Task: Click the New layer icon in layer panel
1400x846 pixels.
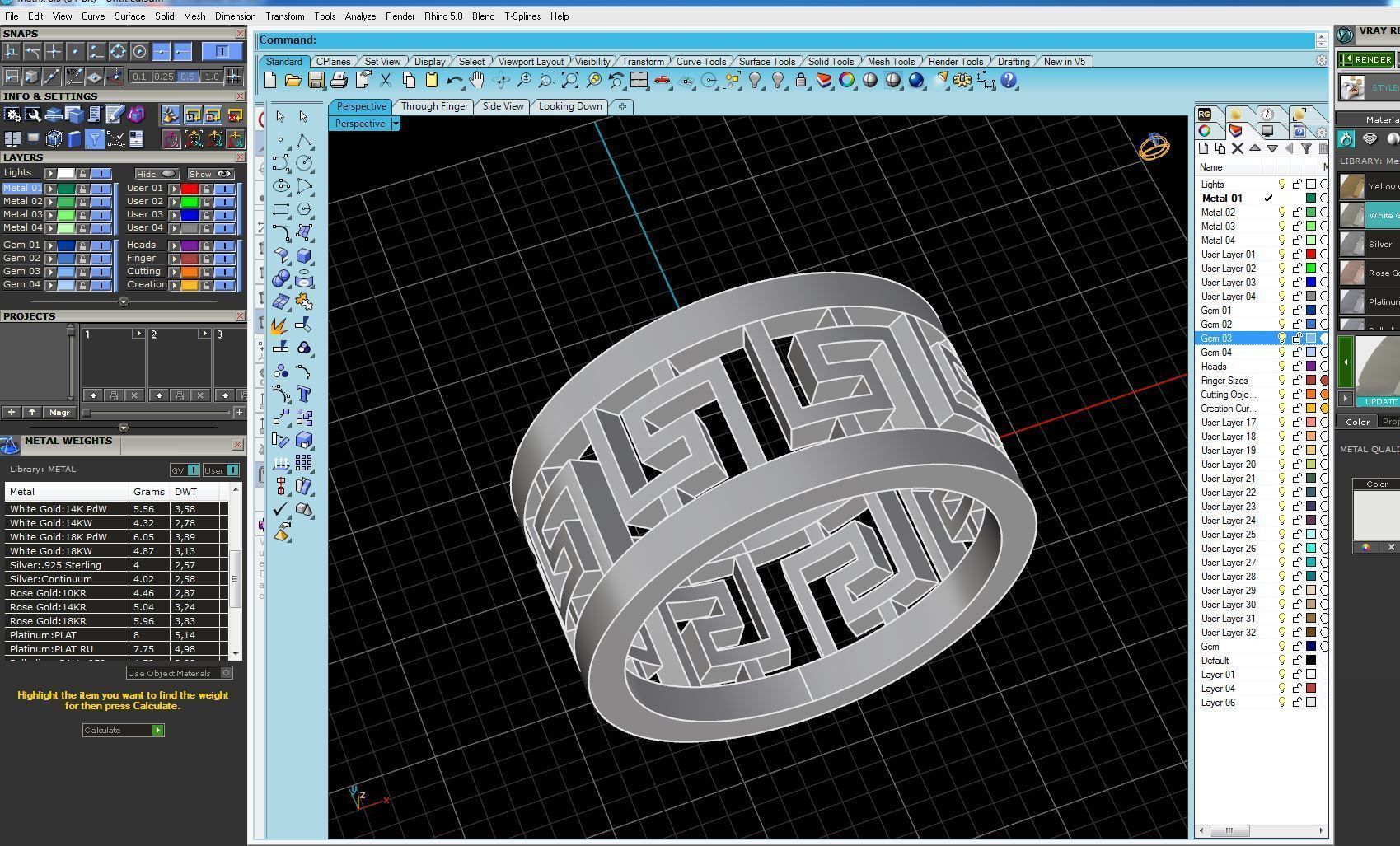Action: pos(1203,148)
